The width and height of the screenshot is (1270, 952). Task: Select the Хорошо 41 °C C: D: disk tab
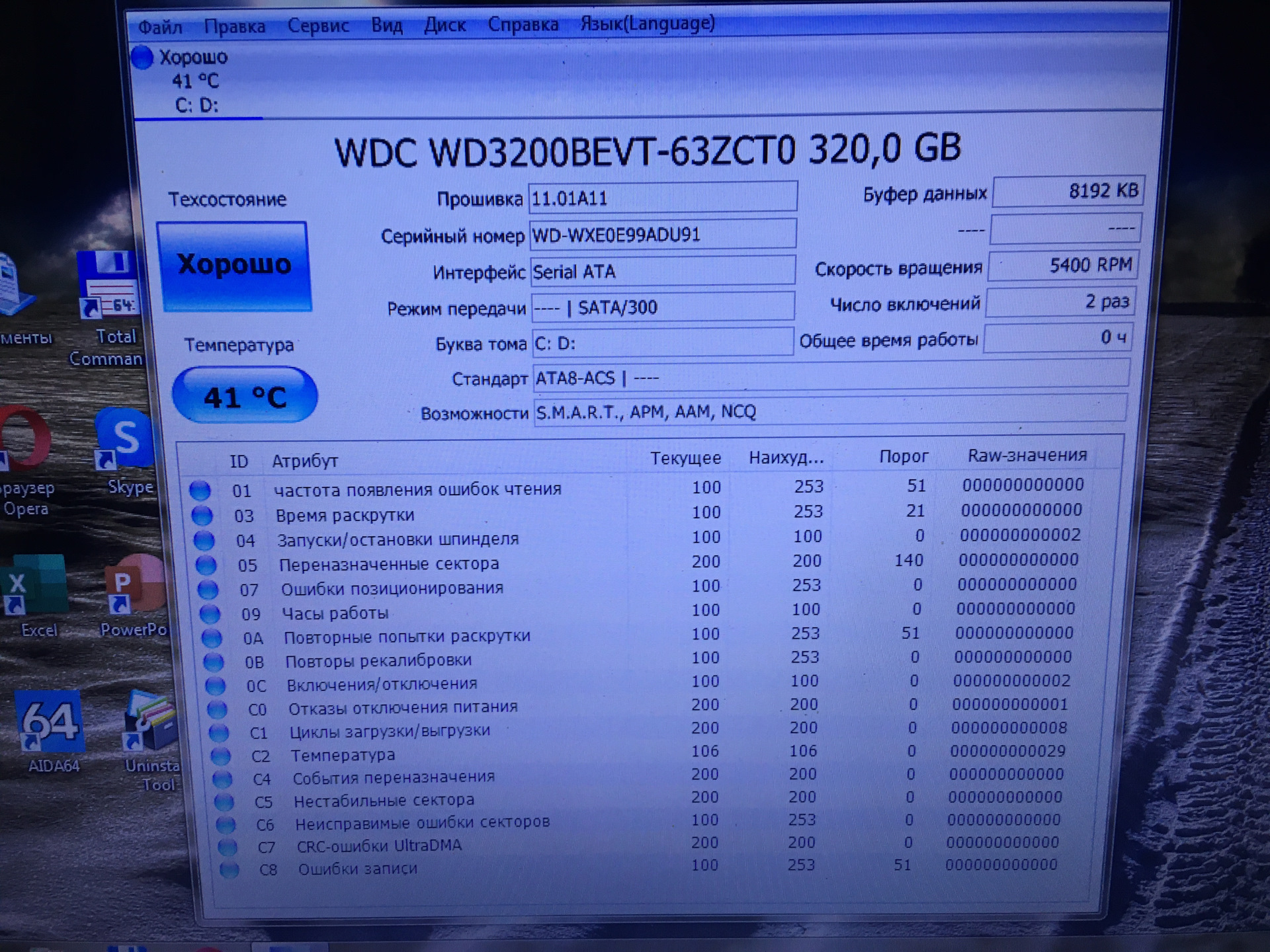pyautogui.click(x=196, y=81)
